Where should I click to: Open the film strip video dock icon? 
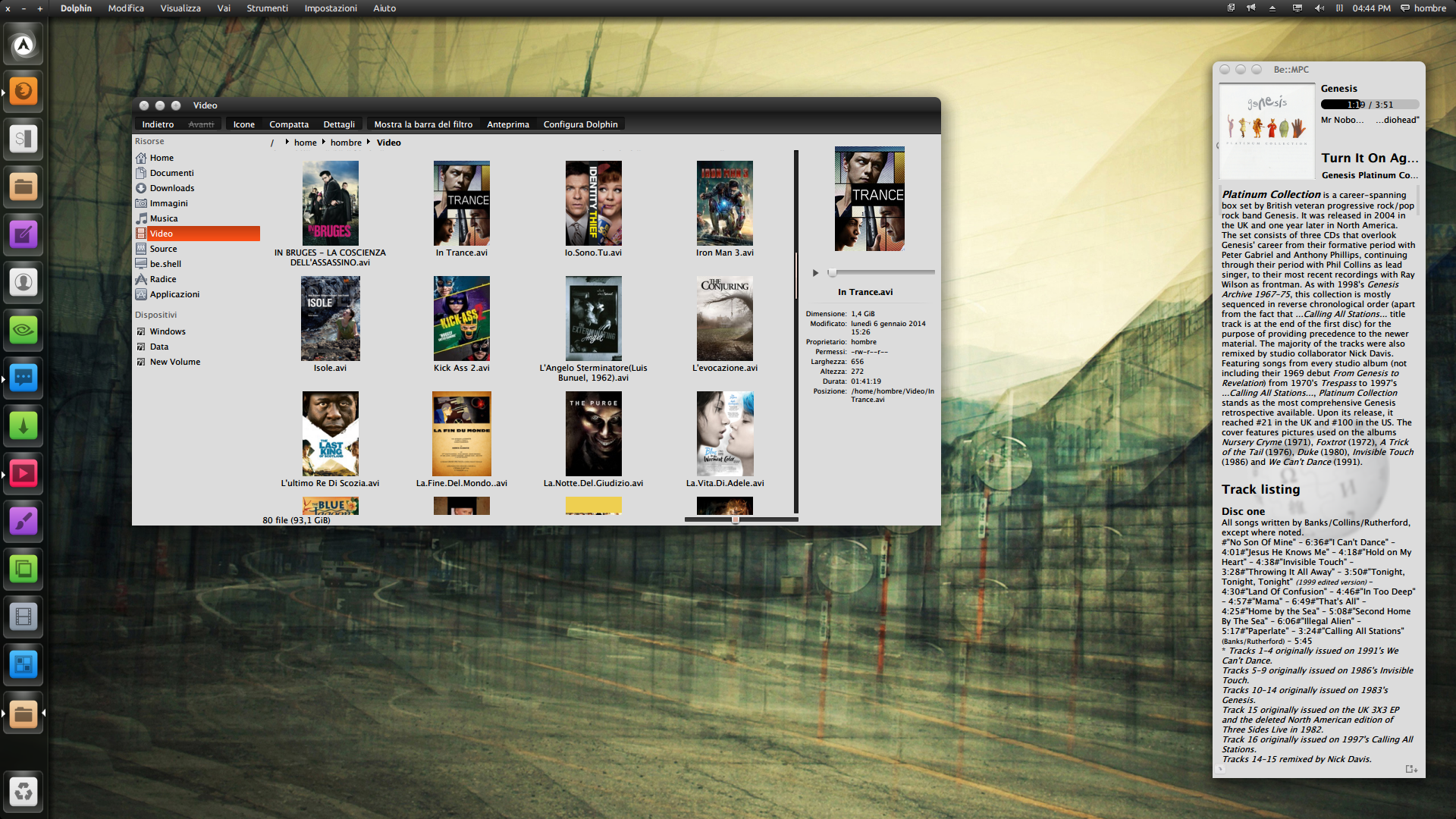[x=24, y=617]
